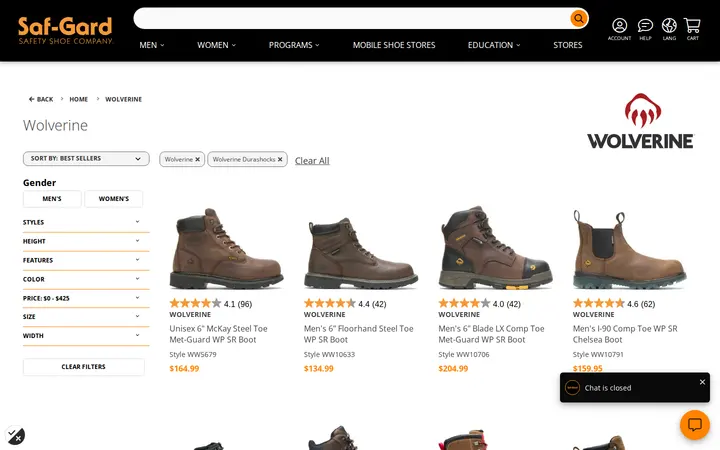
Task: Click the Style WW10791 text
Action: click(598, 354)
